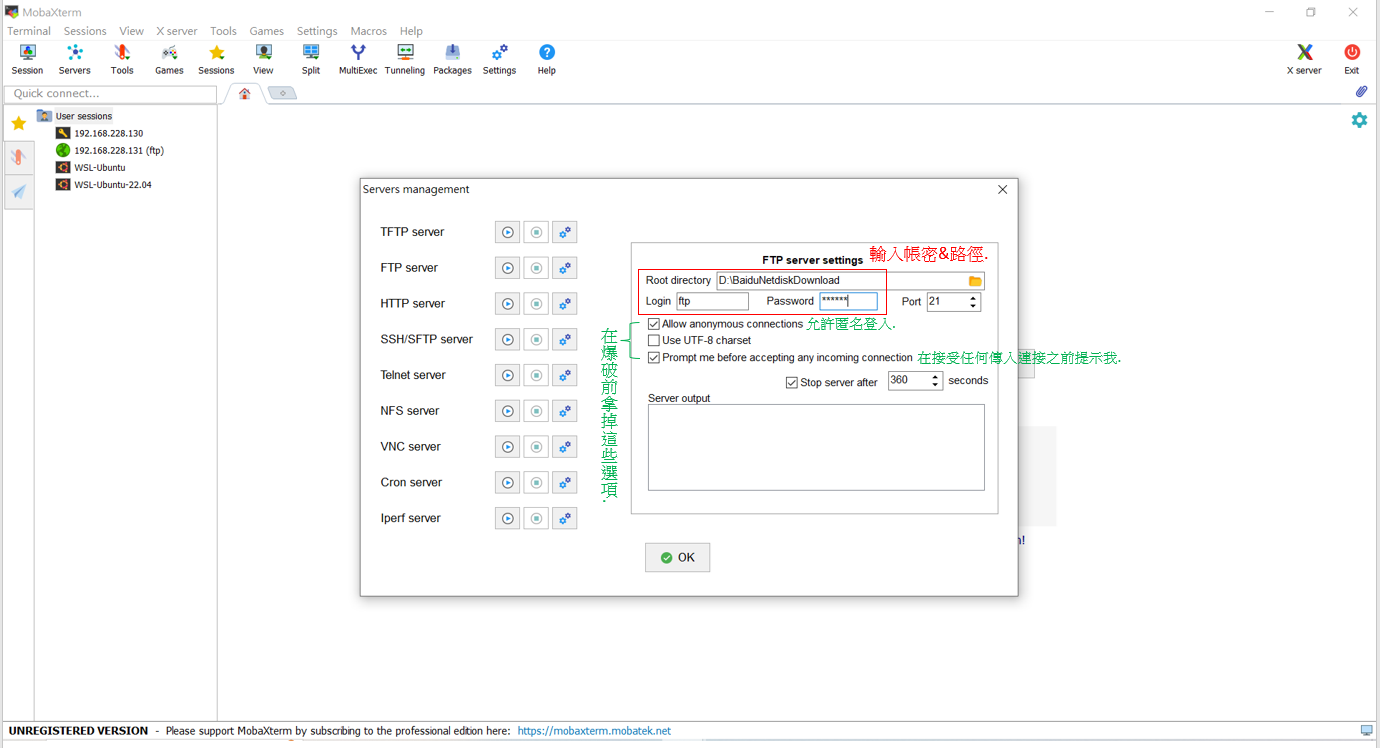Screen dimensions: 1380x748
Task: Open the Sessions star toolbar icon
Action: pos(216,59)
